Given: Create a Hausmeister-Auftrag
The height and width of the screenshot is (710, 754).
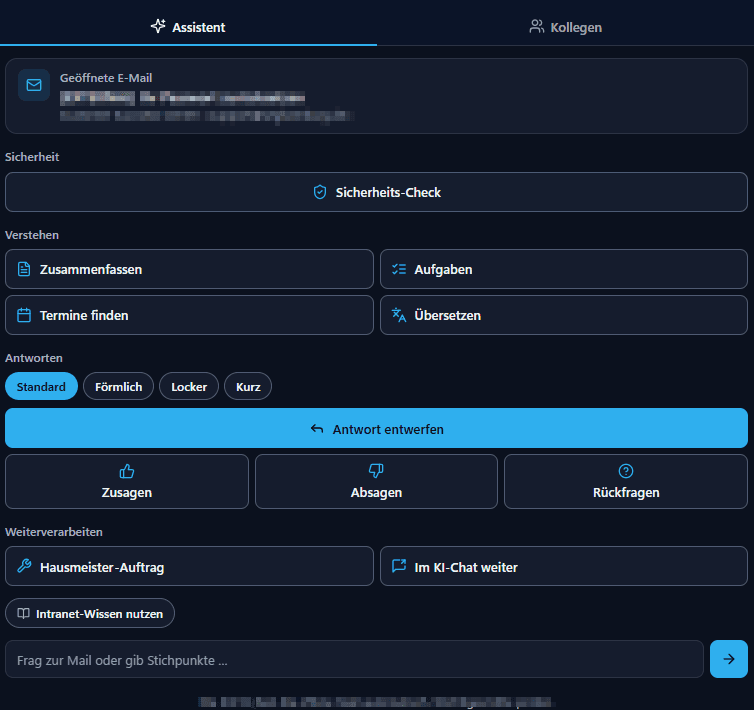Looking at the screenshot, I should [189, 566].
